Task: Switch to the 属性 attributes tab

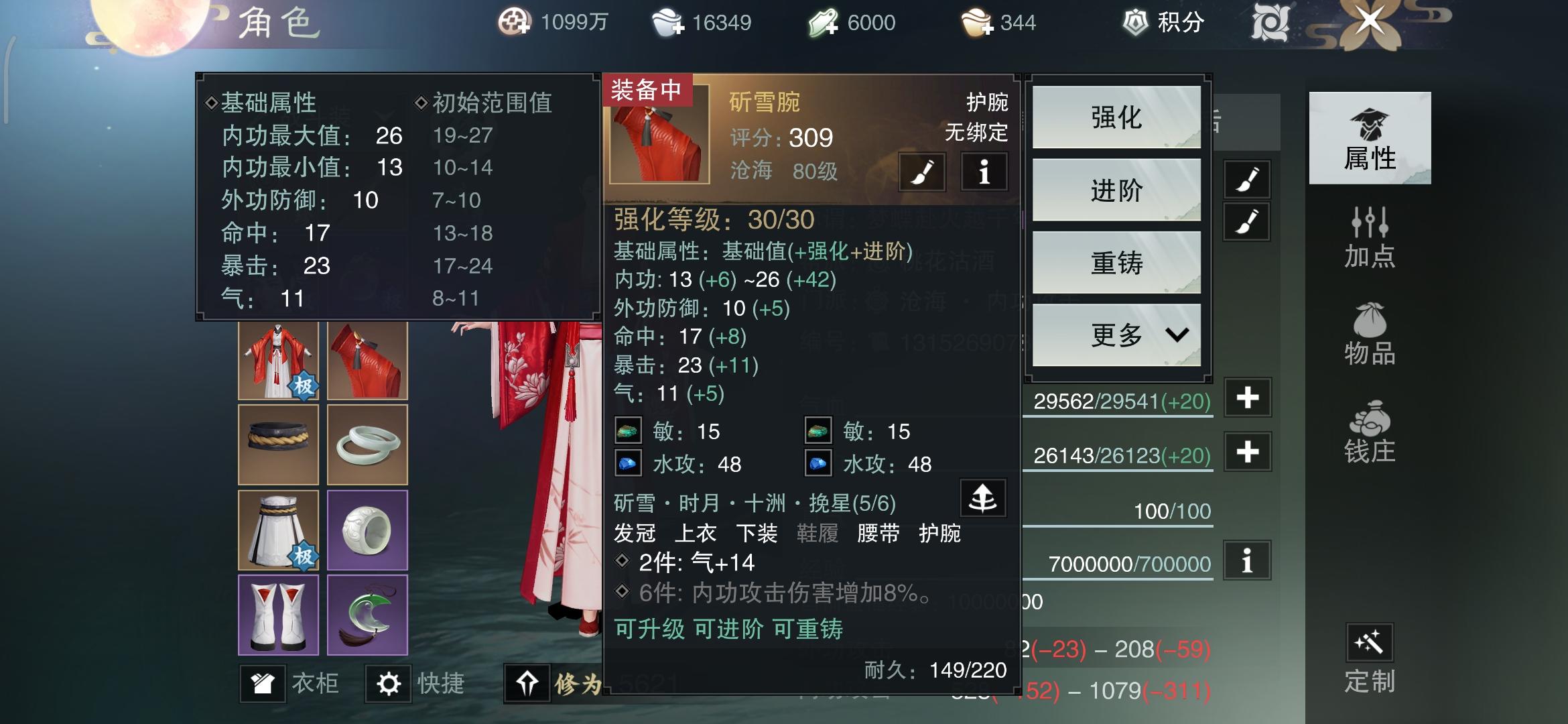Action: 1370,138
